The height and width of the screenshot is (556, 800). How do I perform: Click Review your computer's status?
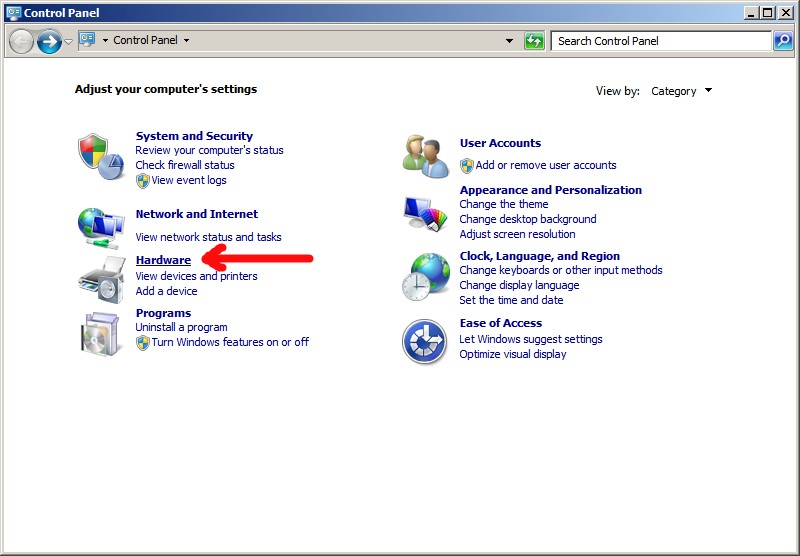[209, 150]
